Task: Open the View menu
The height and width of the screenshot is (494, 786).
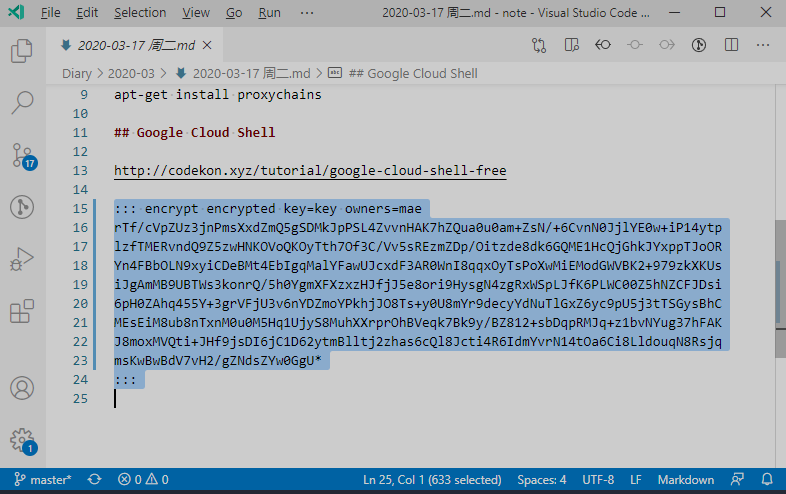Action: (195, 13)
